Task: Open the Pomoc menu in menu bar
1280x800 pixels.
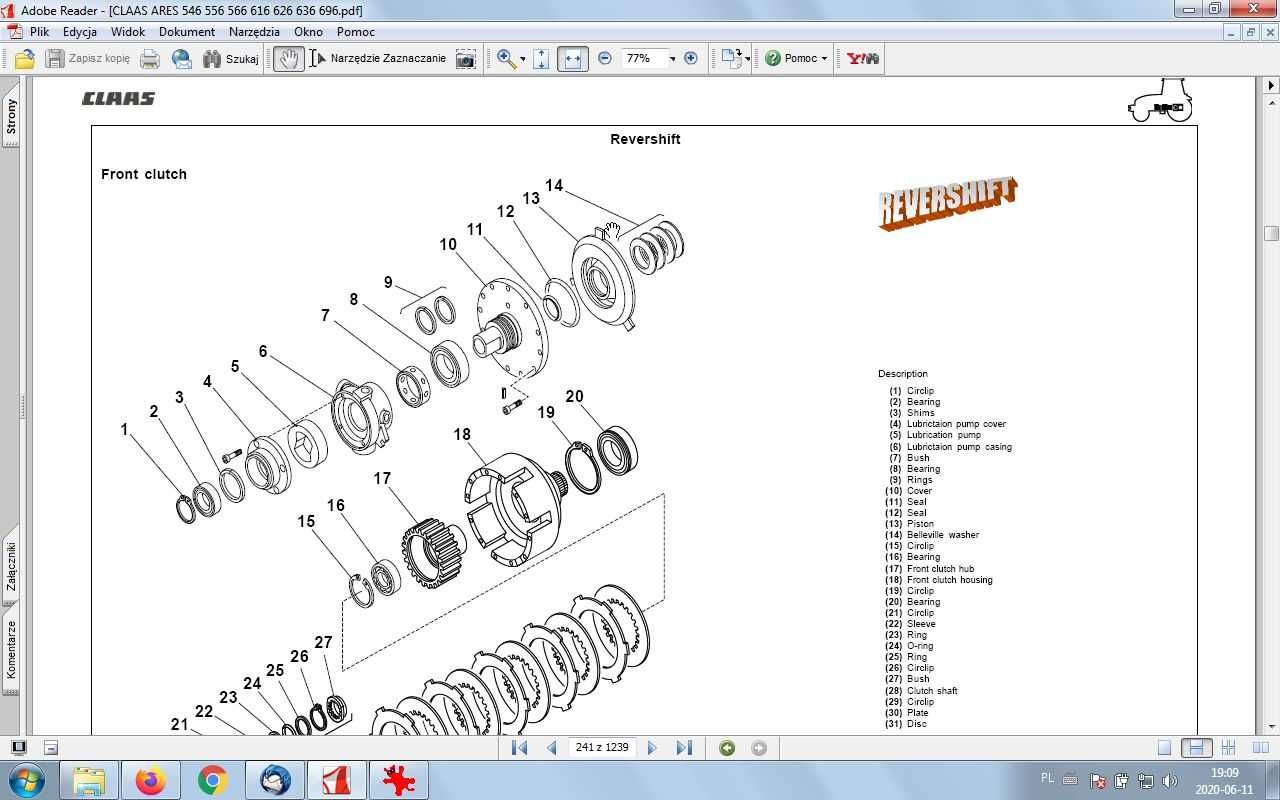Action: point(356,31)
